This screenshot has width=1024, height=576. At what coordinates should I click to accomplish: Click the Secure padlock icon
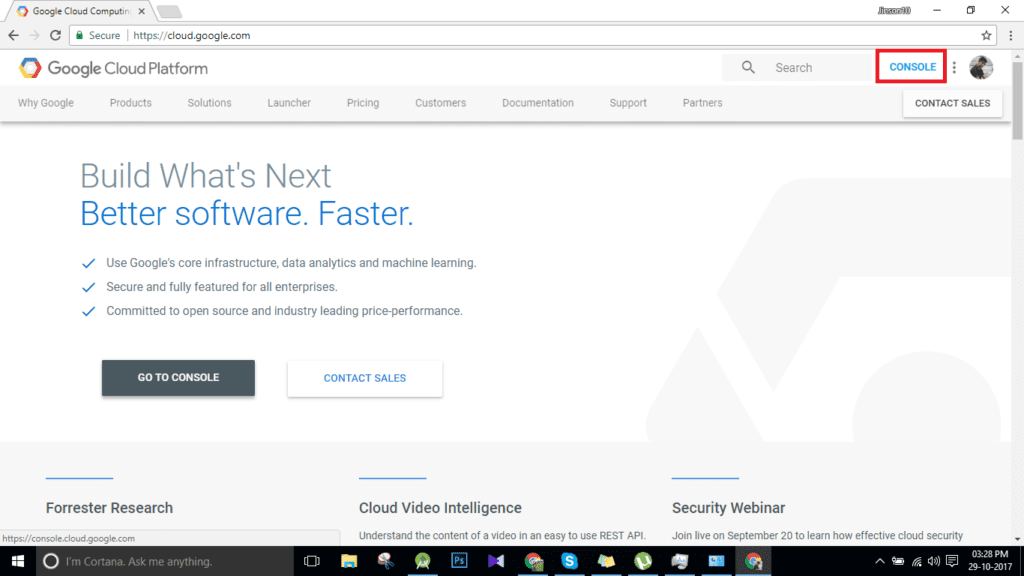pos(80,35)
